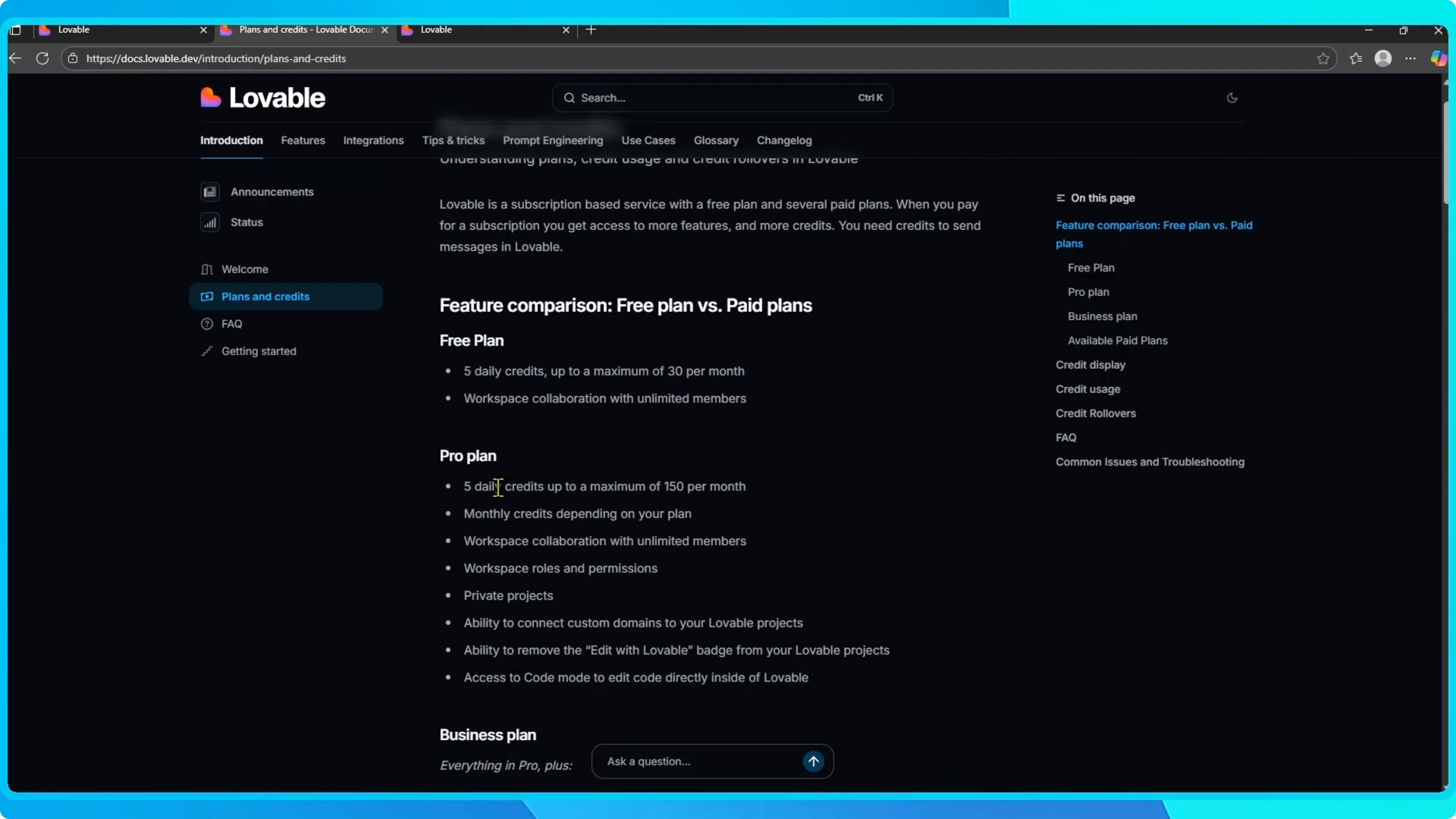The image size is (1456, 819).
Task: Open the Integrations nav tab
Action: (x=373, y=140)
